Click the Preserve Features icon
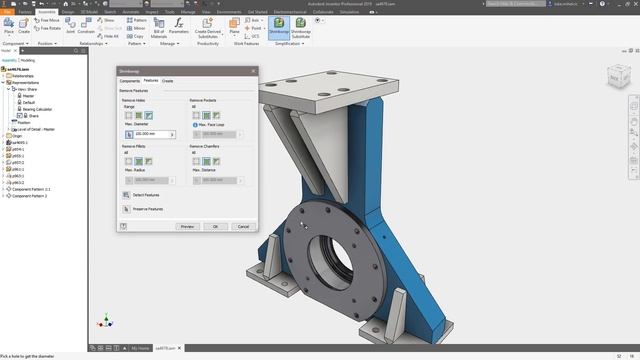 pyautogui.click(x=126, y=209)
